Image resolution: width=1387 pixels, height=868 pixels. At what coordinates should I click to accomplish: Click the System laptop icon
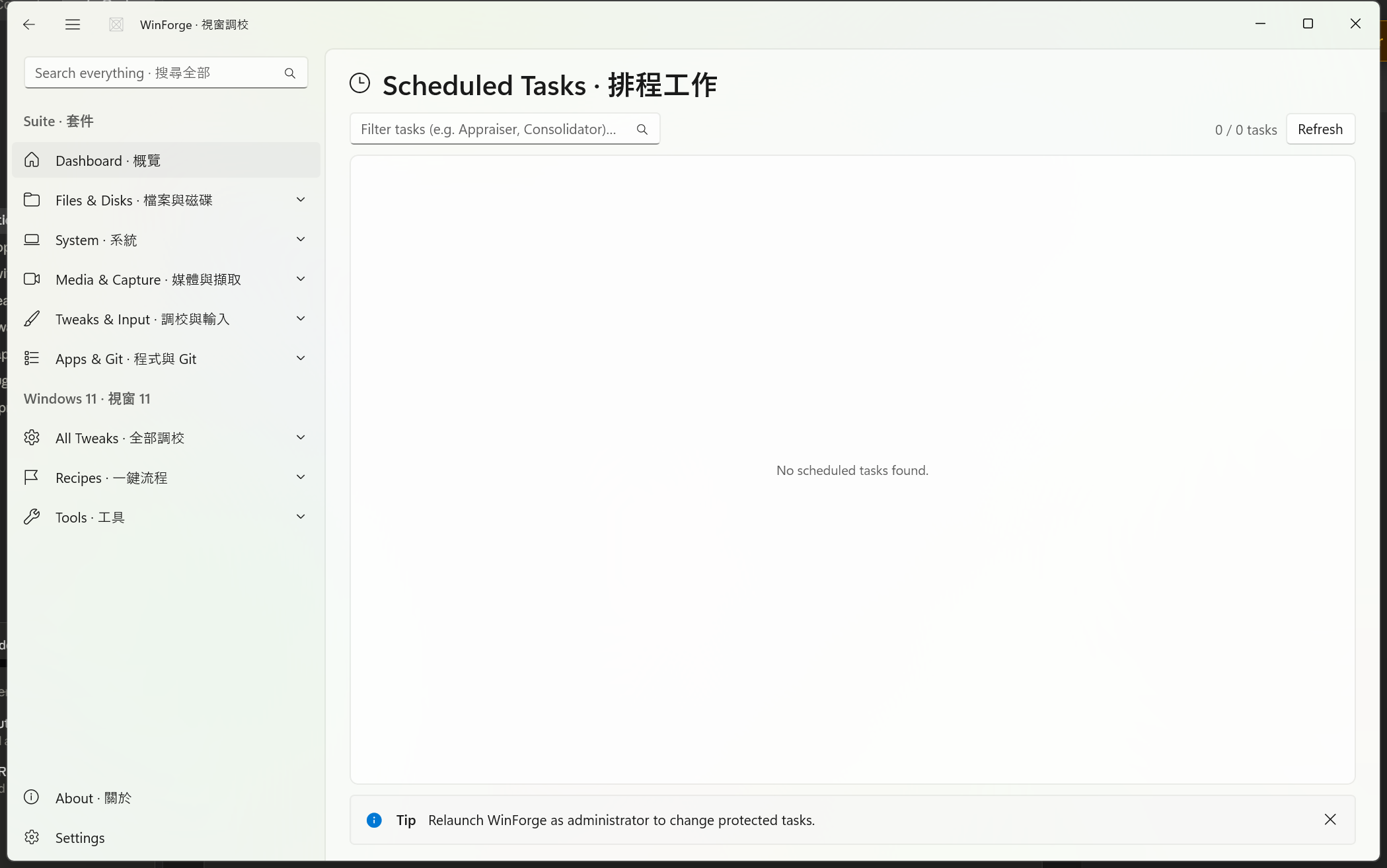pyautogui.click(x=32, y=239)
